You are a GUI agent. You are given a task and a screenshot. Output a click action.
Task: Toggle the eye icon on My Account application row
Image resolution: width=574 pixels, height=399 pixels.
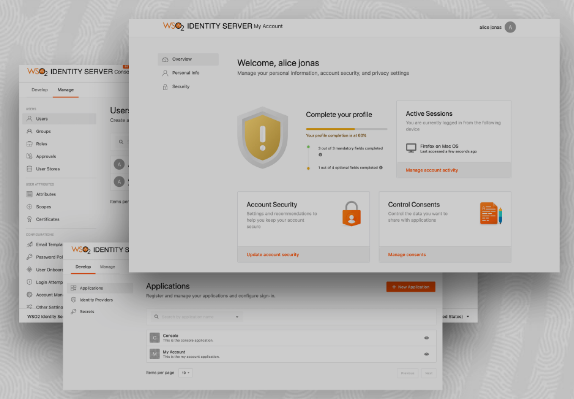(x=426, y=354)
